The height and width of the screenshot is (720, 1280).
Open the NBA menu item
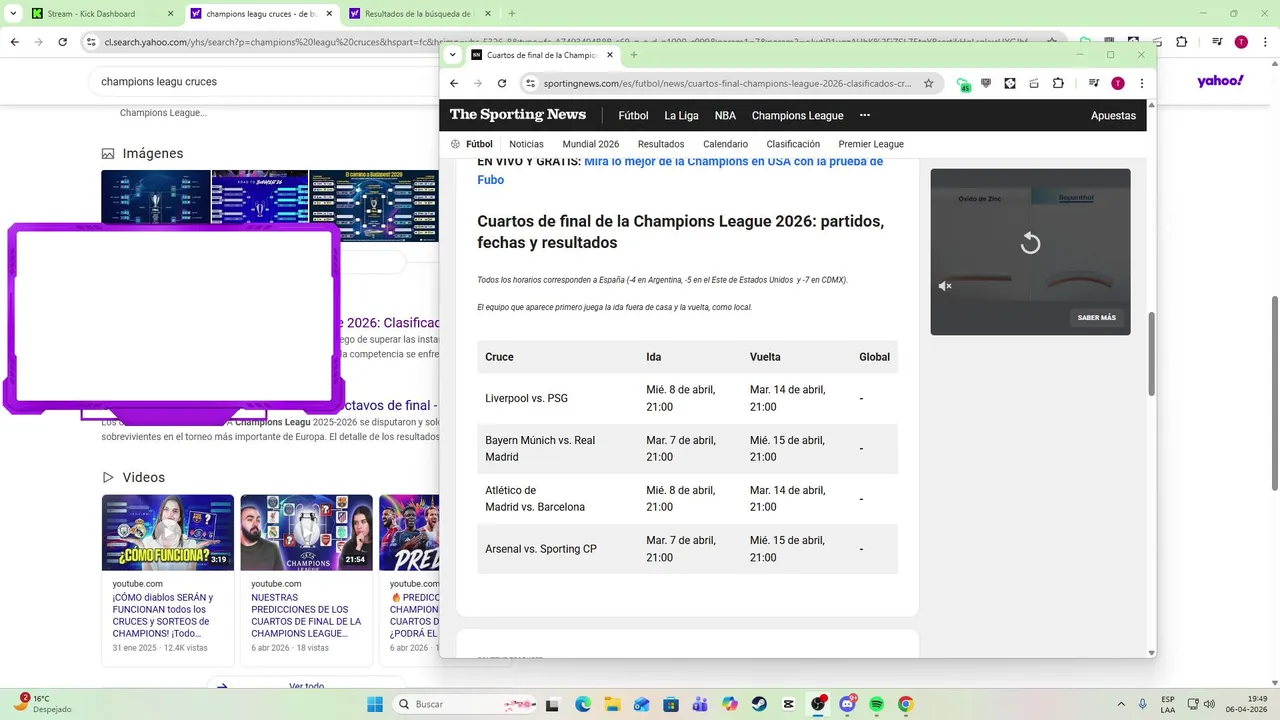(x=725, y=115)
